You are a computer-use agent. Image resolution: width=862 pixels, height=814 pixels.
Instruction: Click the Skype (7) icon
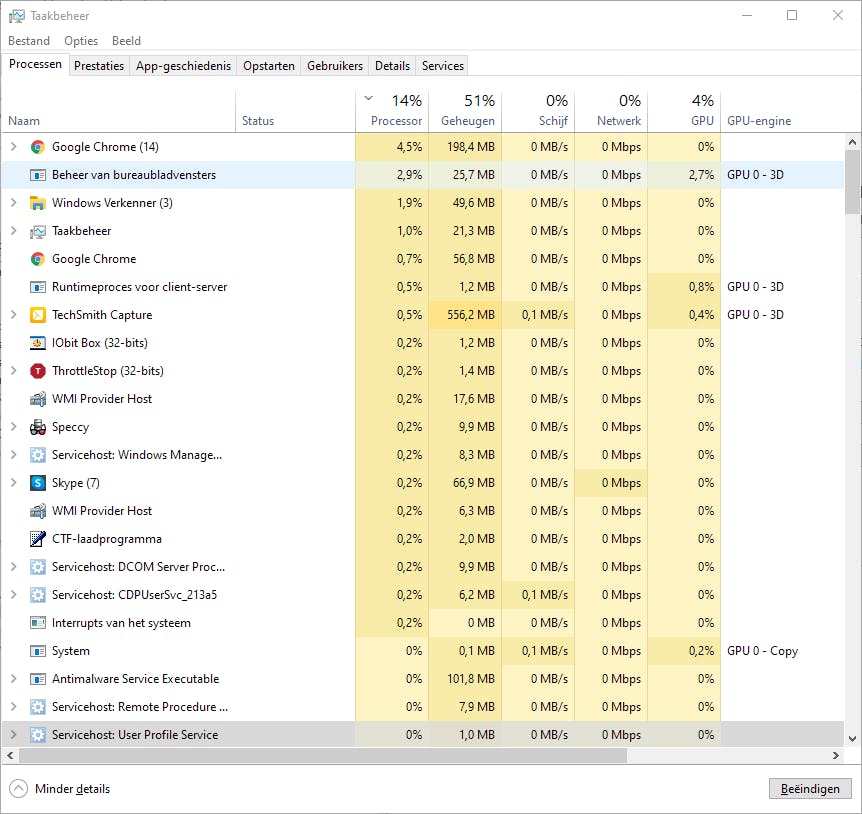37,483
